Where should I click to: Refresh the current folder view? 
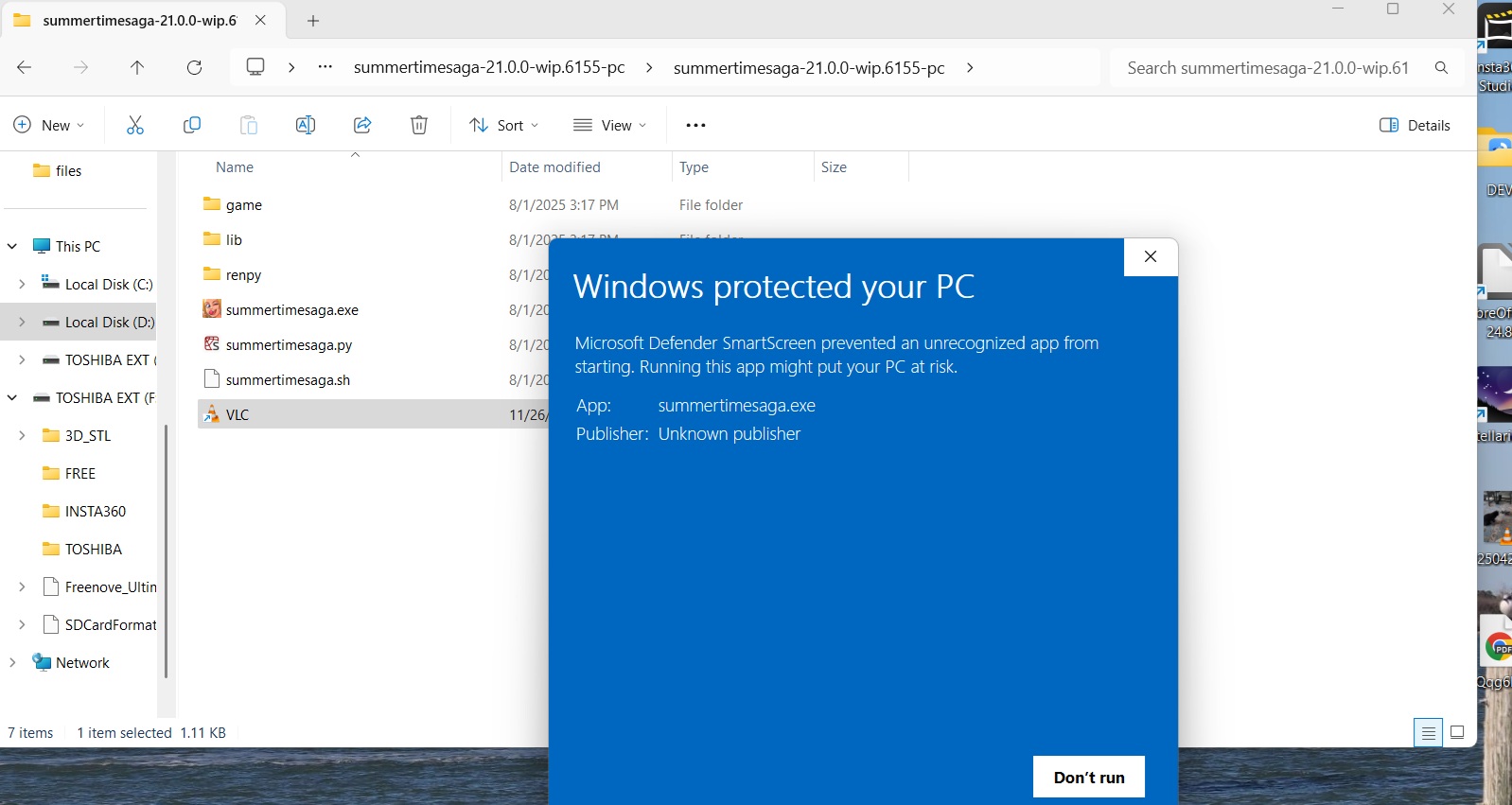[x=194, y=67]
